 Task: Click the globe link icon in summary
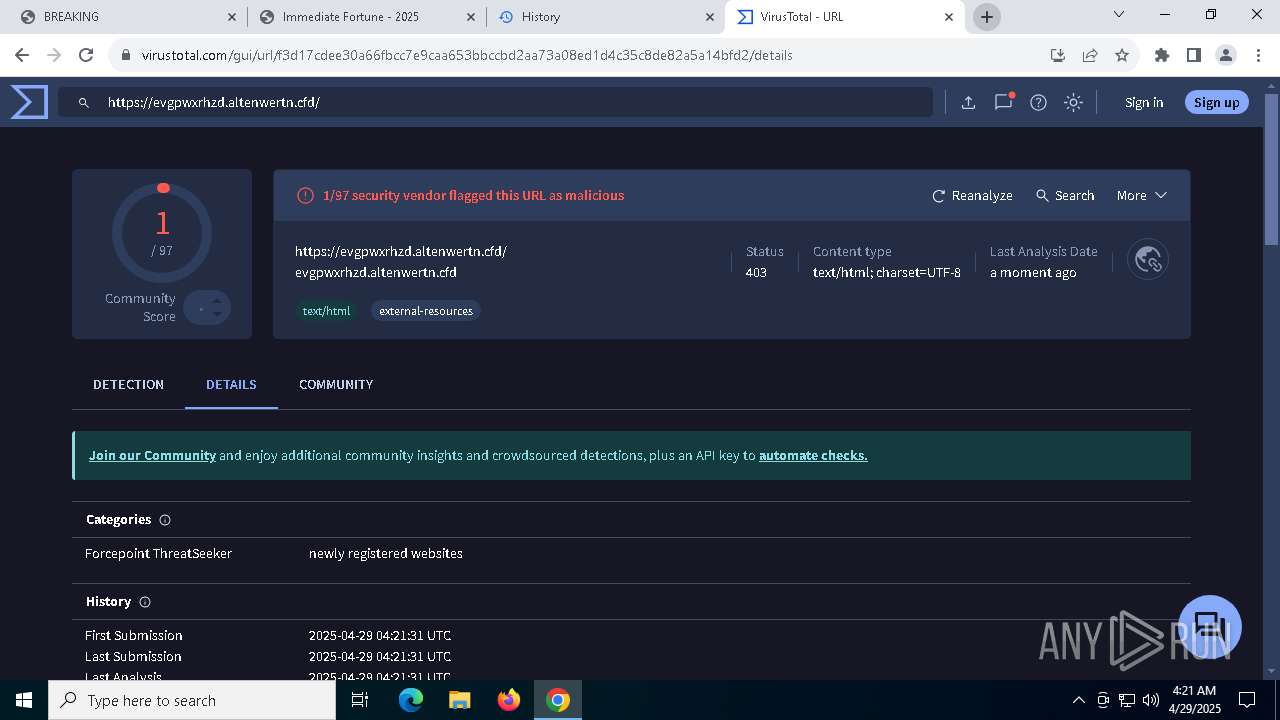tap(1148, 260)
